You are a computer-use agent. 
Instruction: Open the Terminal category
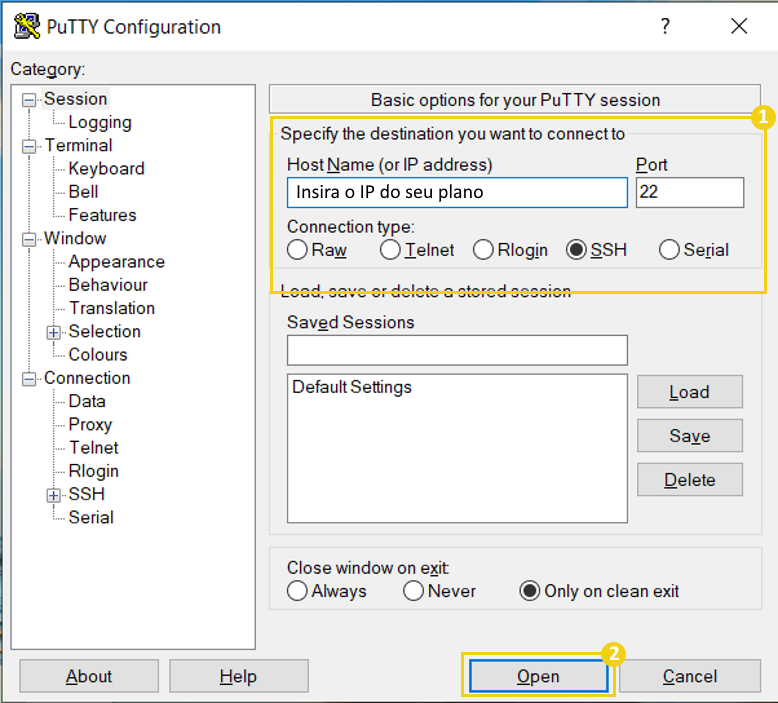tap(78, 145)
